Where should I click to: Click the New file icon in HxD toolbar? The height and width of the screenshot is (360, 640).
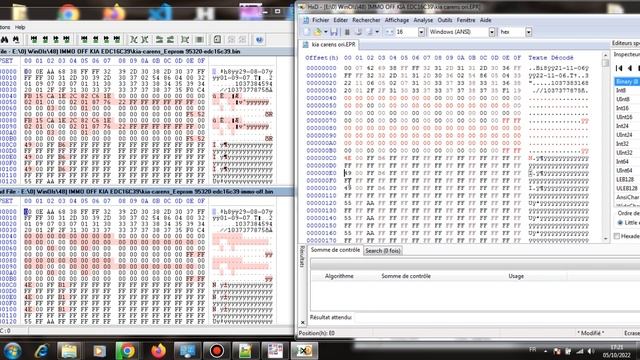(307, 32)
